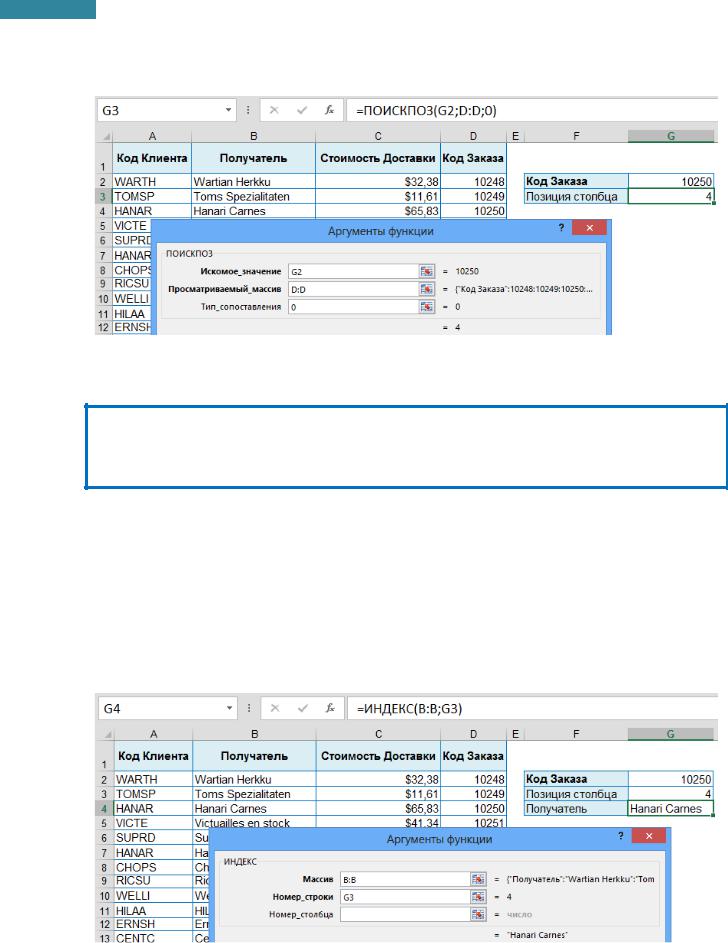Image resolution: width=728 pixels, height=943 pixels.
Task: Click the Тип_сопоставления field containing 0
Action: pos(353,307)
